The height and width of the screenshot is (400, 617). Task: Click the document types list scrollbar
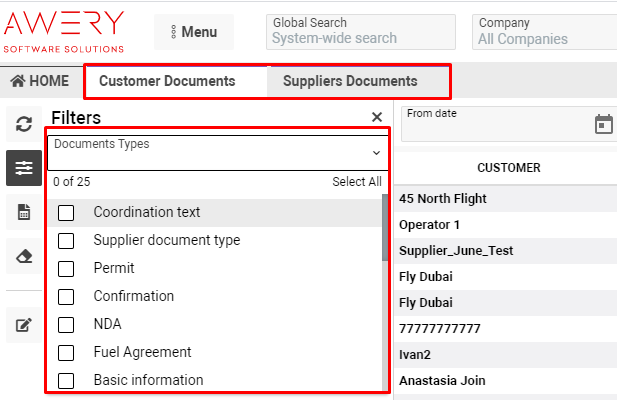pos(386,230)
